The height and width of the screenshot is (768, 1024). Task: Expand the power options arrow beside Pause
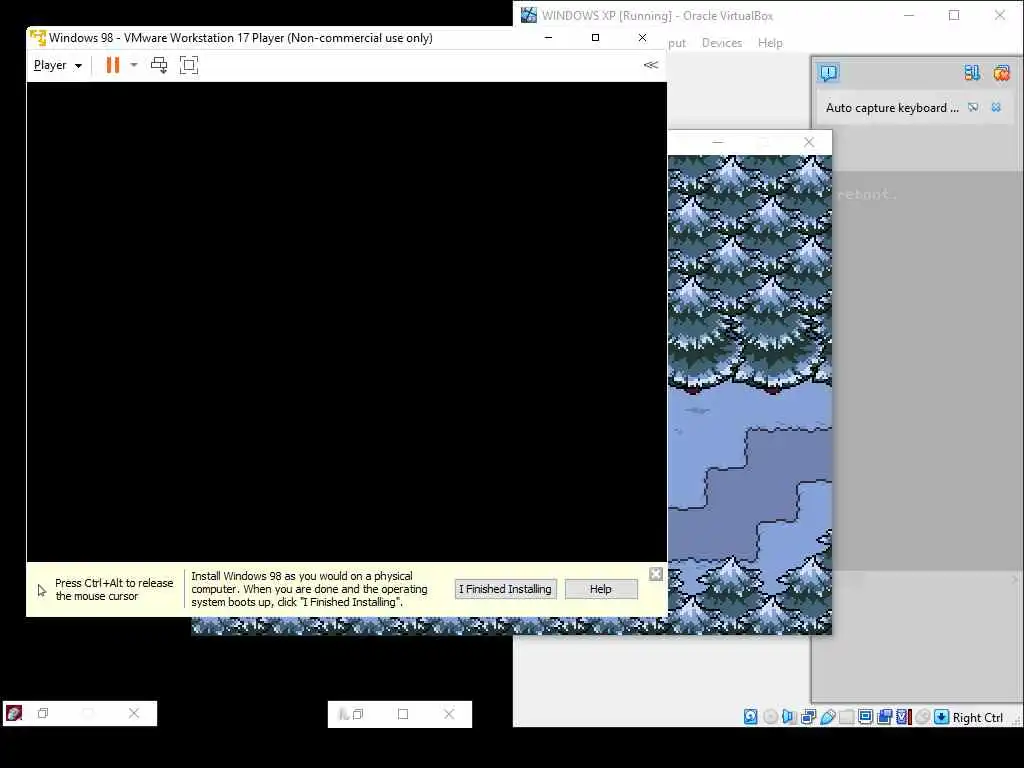pyautogui.click(x=134, y=65)
